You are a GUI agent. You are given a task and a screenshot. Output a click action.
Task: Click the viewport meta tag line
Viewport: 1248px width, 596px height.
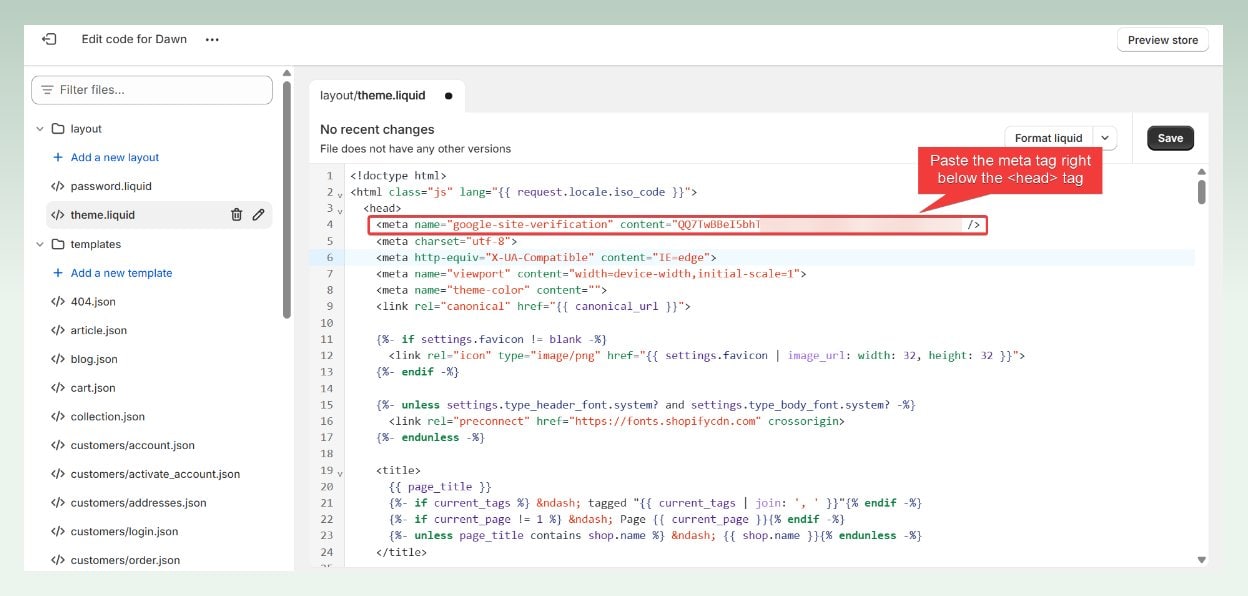[x=591, y=274]
